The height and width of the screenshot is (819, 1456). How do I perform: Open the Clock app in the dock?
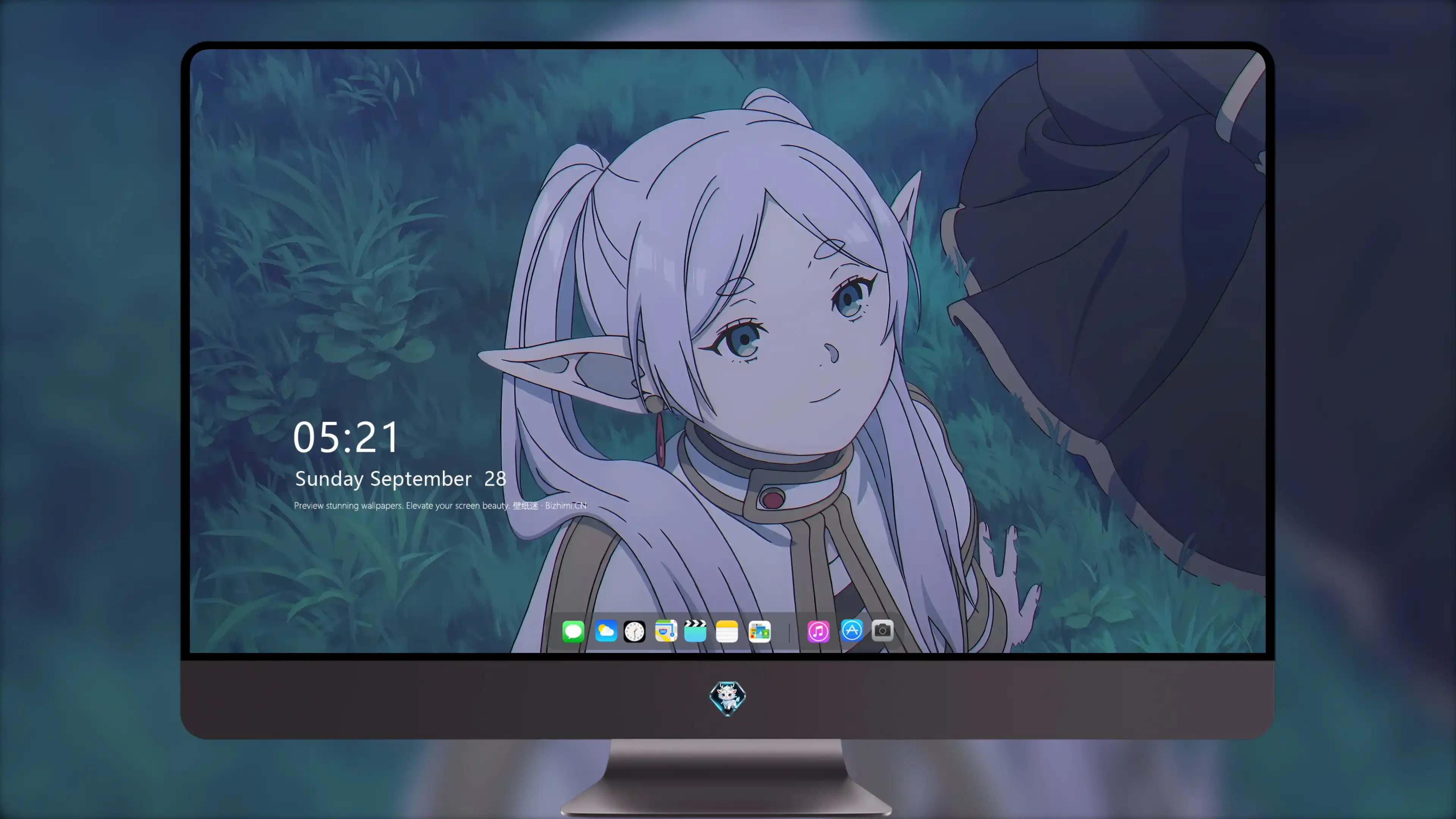coord(634,631)
